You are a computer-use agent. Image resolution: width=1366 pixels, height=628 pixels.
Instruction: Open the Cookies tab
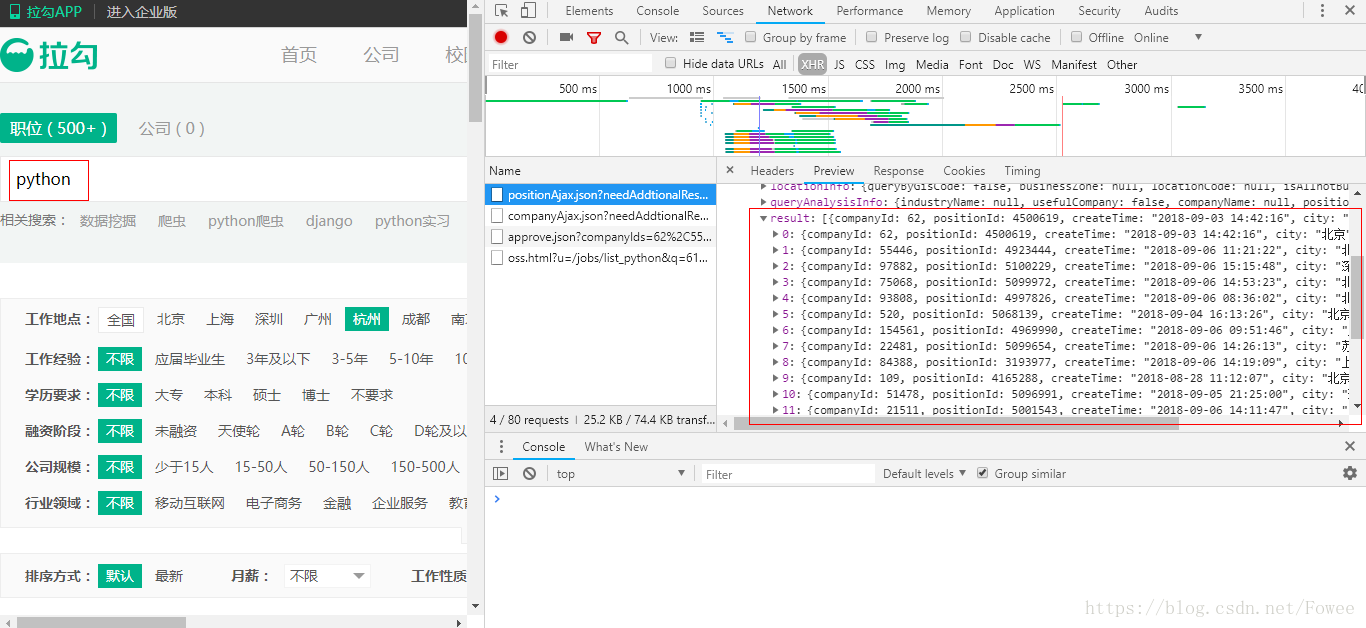[x=964, y=170]
